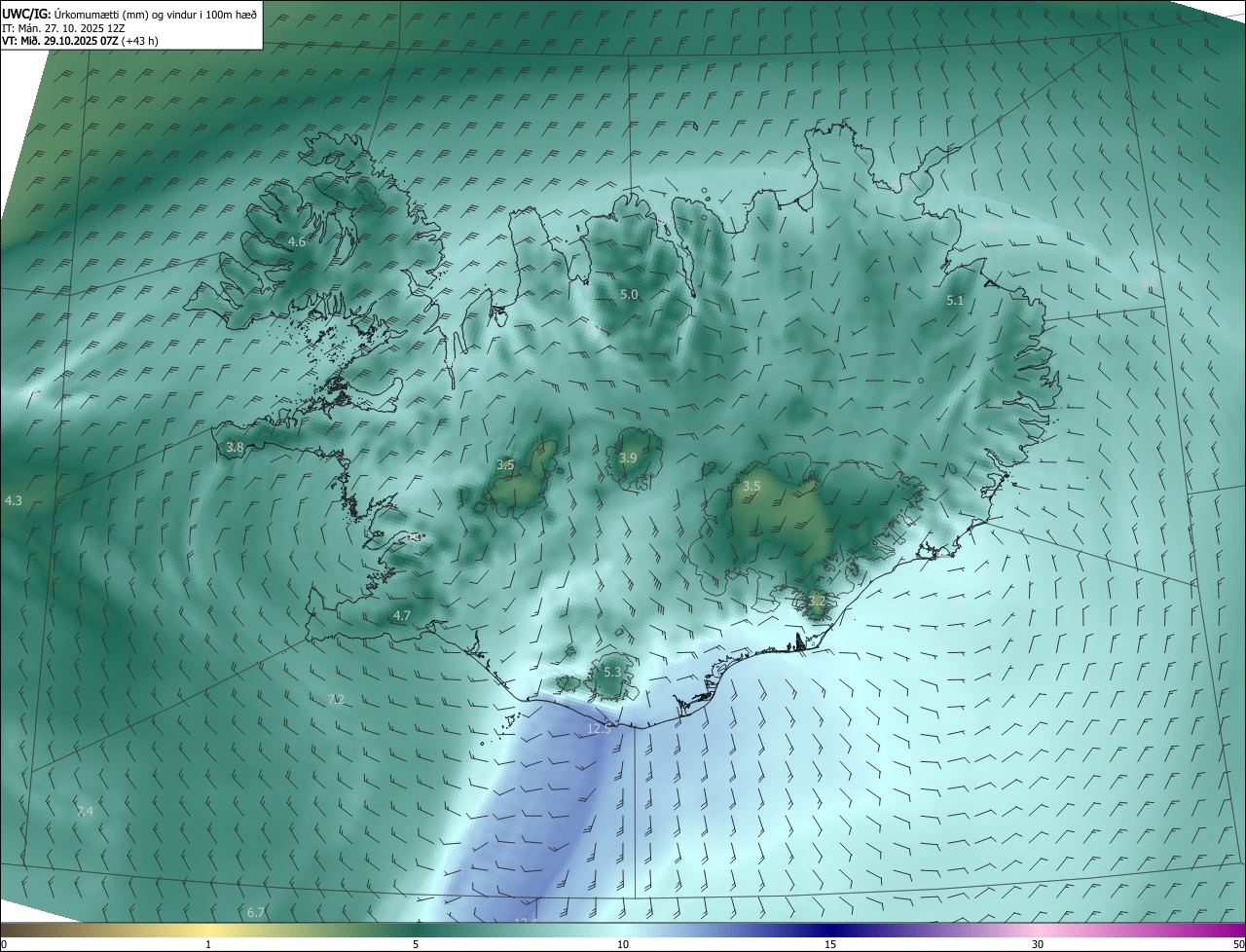Select the VT Mið. 29.10.2025 07Z line
Screen dimensions: 1246x952
pos(80,41)
